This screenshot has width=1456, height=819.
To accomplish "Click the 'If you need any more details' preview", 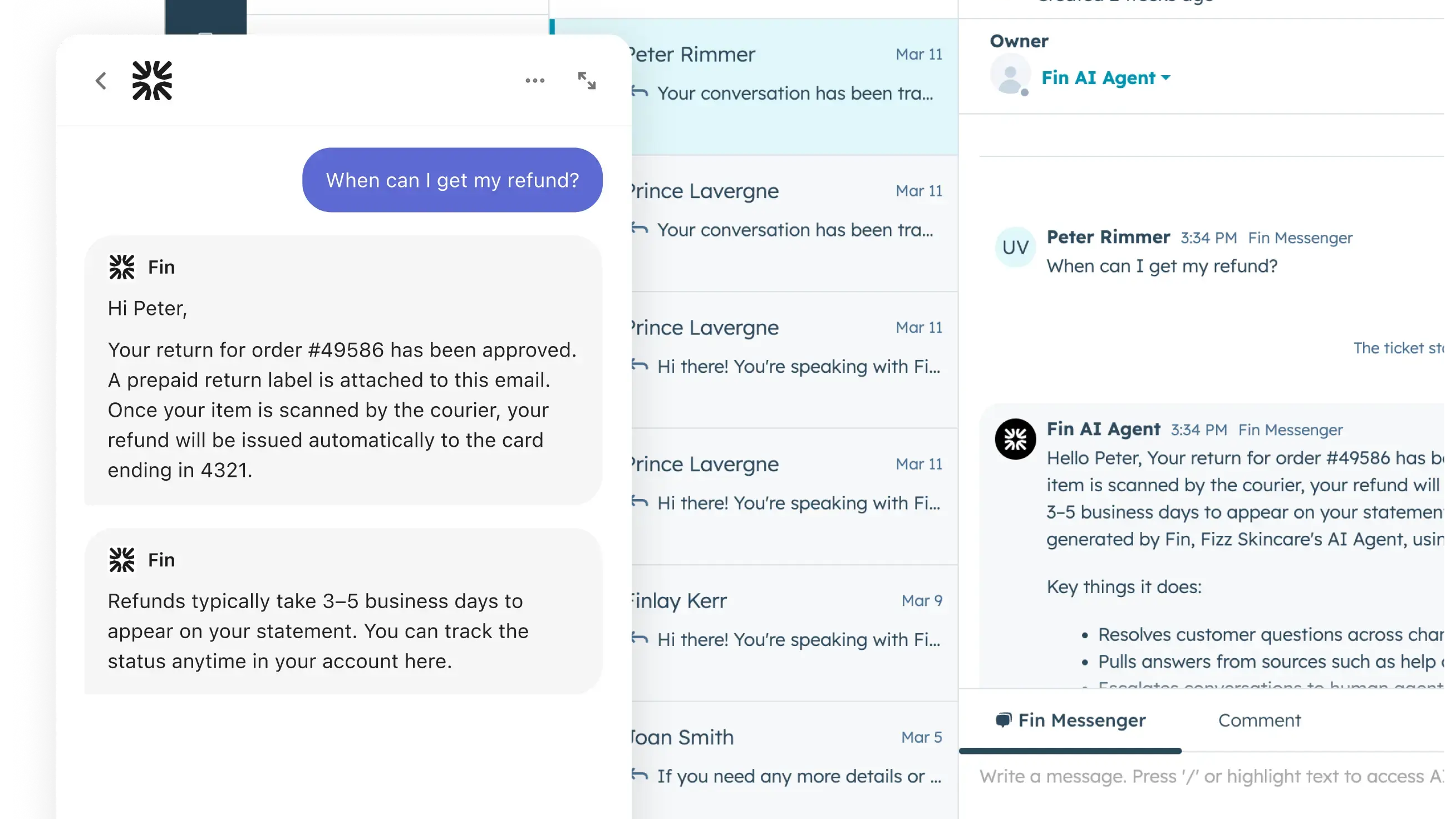I will coord(799,776).
